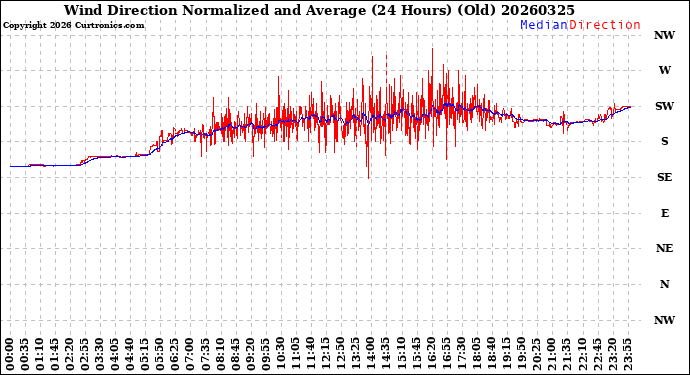Click the 23:55 time label

pyautogui.click(x=628, y=354)
